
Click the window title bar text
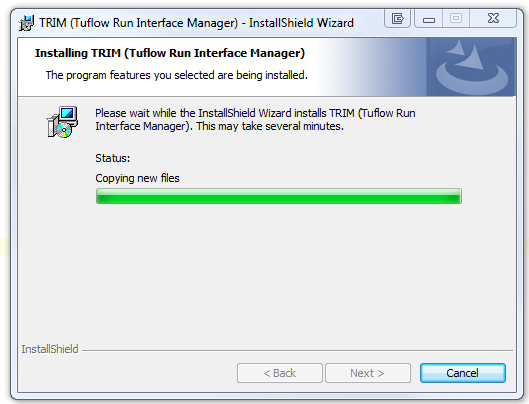coord(196,23)
